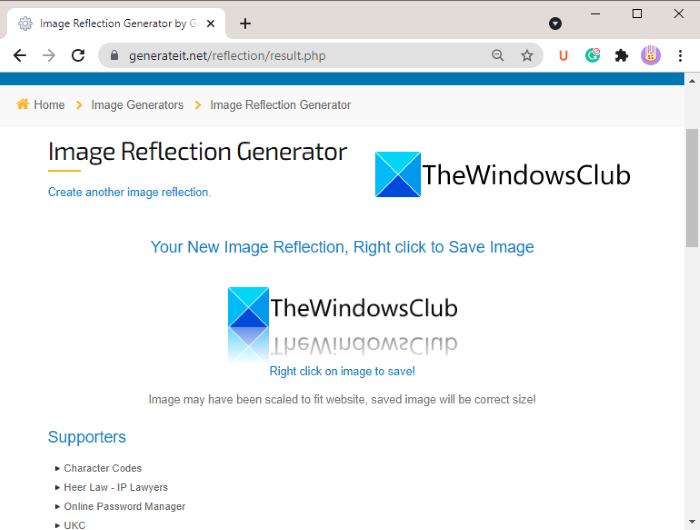Screen dimensions: 700x530
Task: Minimize the Chrome window
Action: pyautogui.click(x=595, y=14)
